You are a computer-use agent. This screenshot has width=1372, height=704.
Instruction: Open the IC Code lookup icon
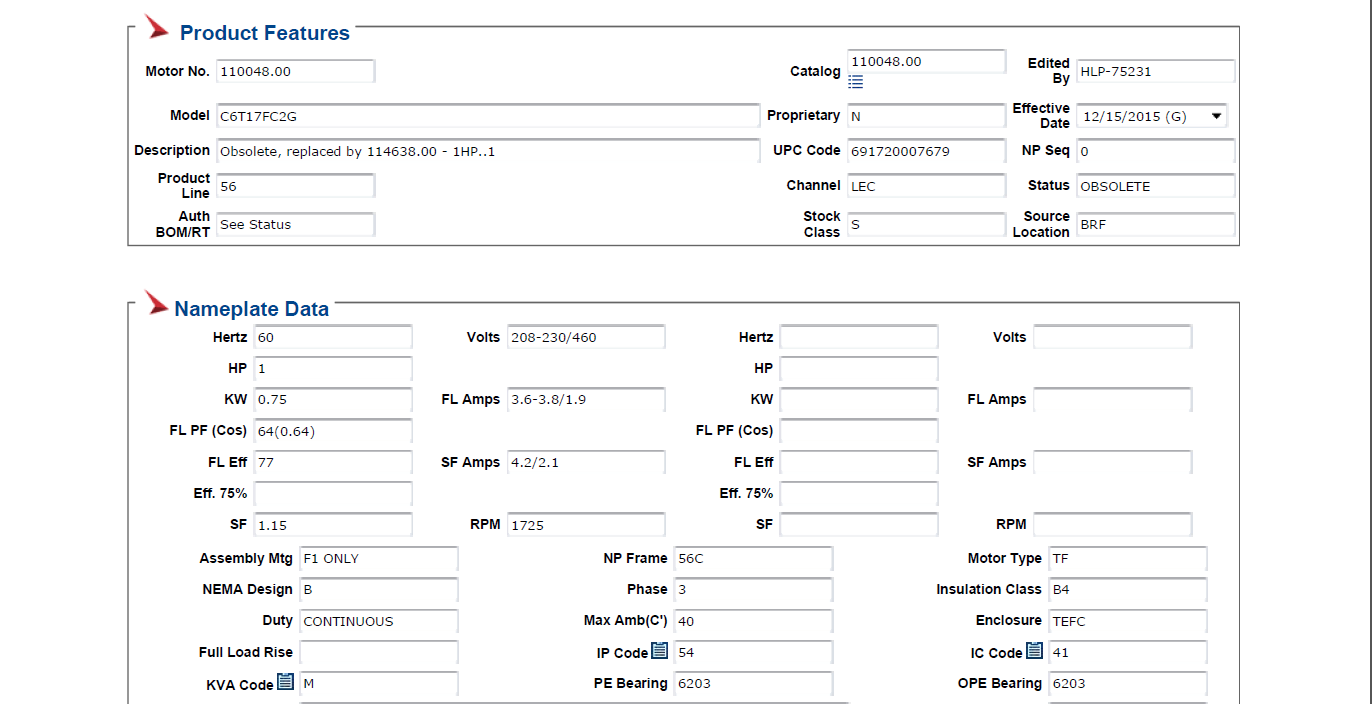click(1034, 651)
